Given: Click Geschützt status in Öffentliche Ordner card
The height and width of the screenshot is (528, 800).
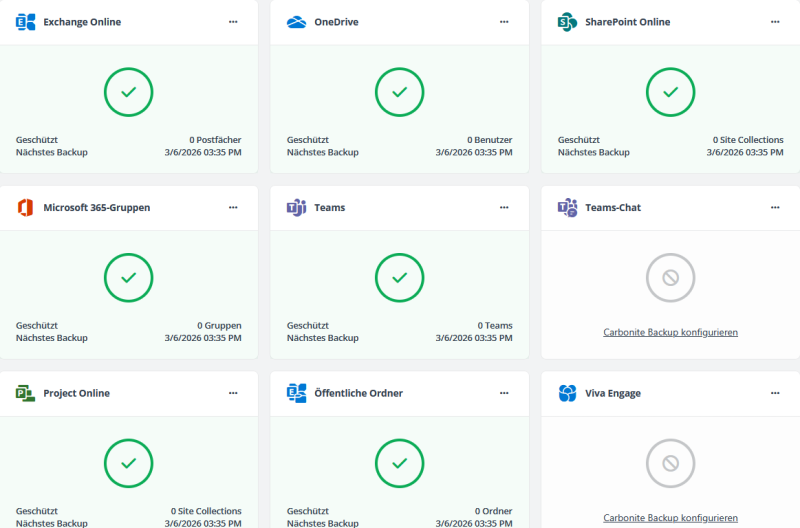Looking at the screenshot, I should point(308,511).
